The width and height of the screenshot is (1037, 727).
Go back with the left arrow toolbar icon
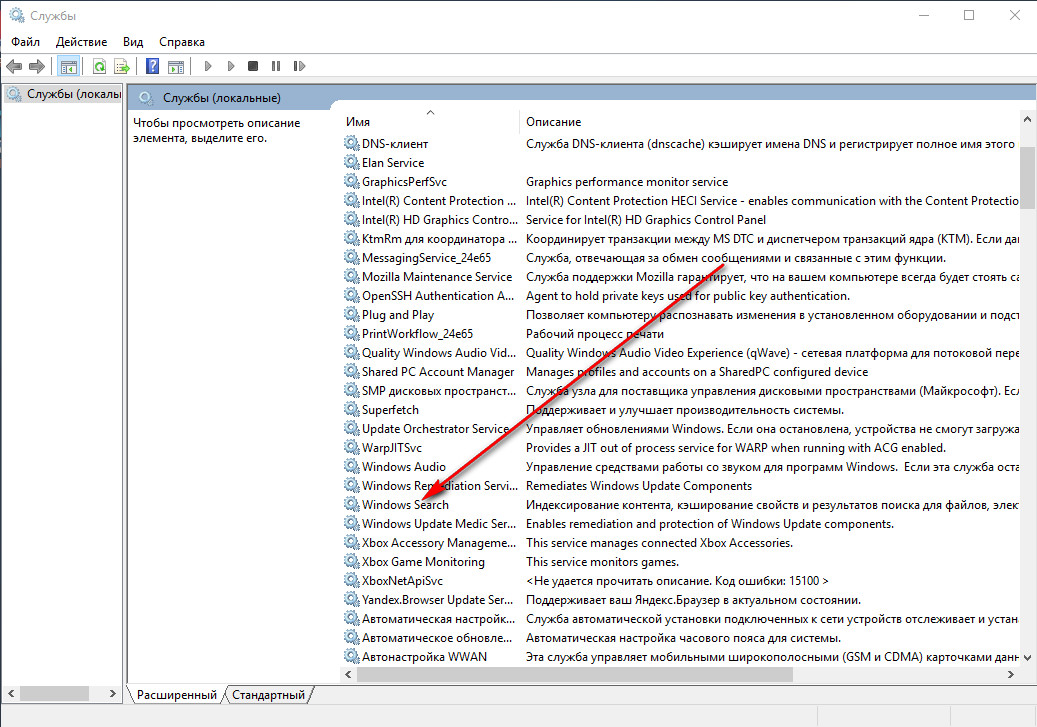click(x=14, y=66)
